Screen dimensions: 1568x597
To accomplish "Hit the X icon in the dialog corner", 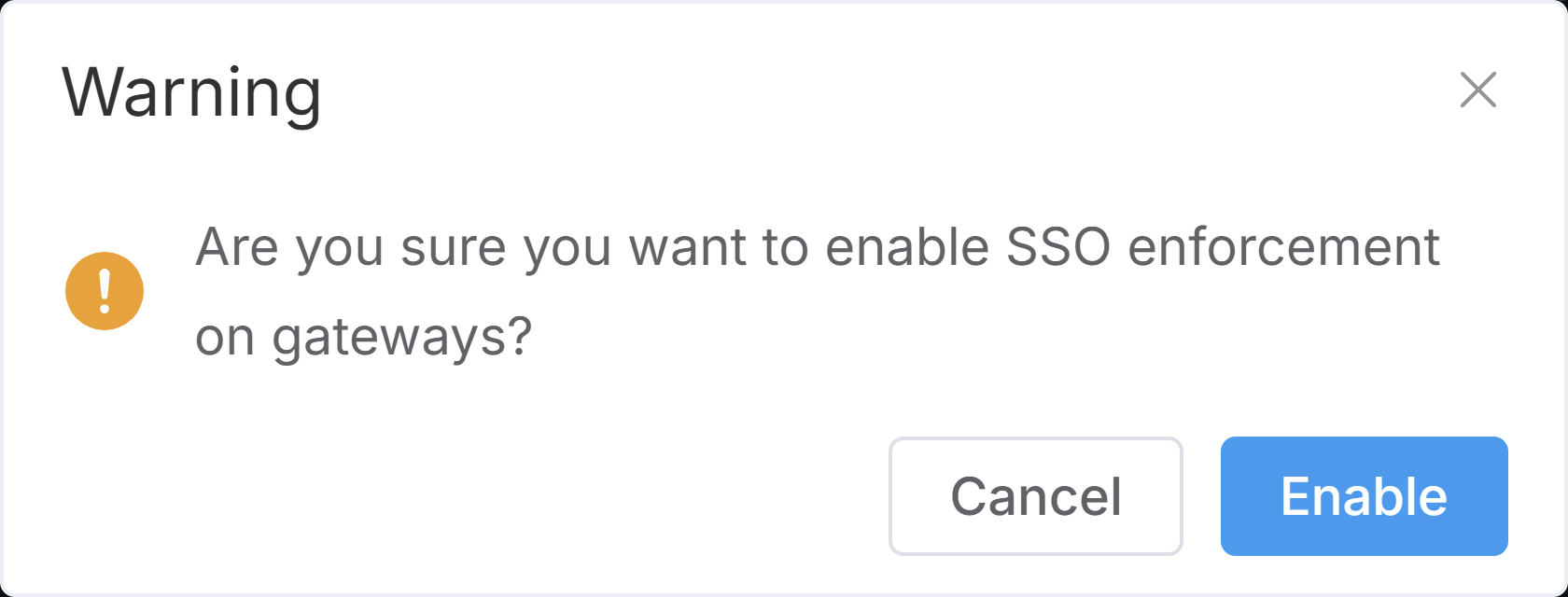I will click(1477, 90).
